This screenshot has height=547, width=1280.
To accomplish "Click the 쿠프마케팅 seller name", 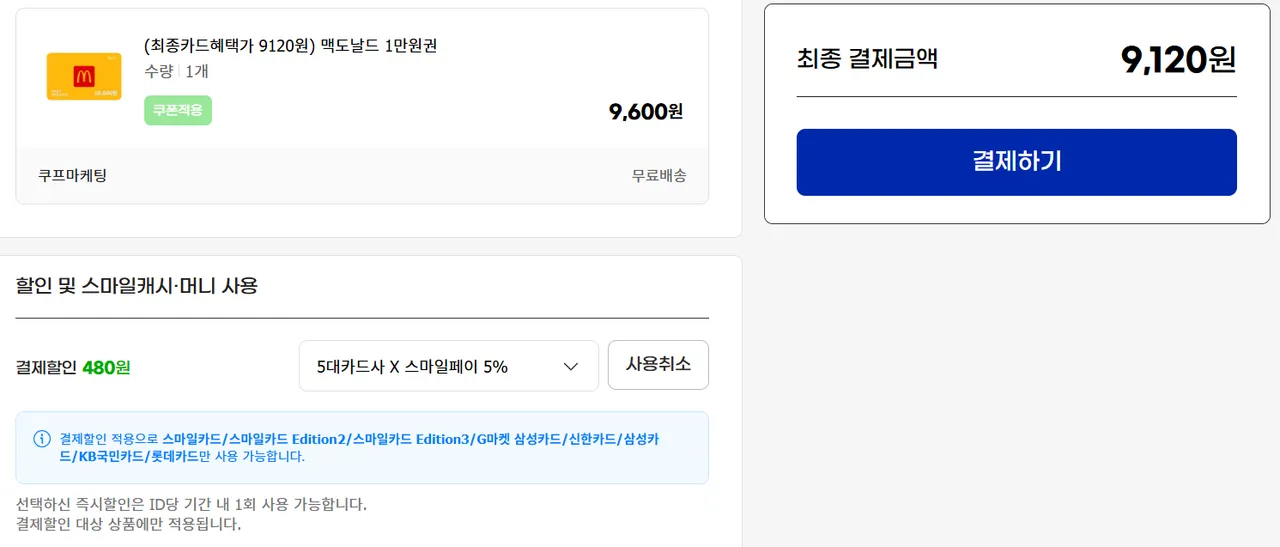I will coord(72,175).
